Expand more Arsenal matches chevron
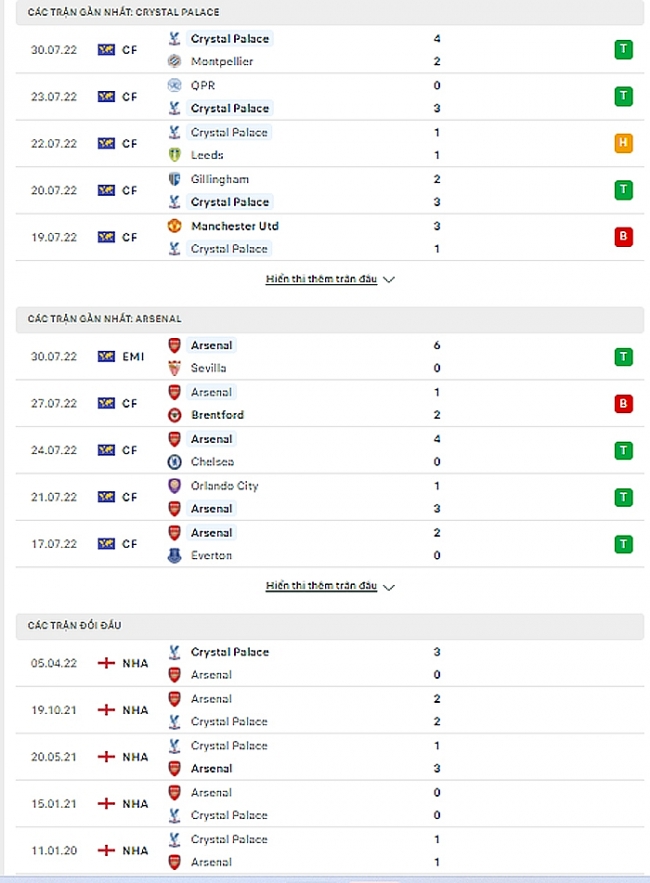 pos(389,587)
